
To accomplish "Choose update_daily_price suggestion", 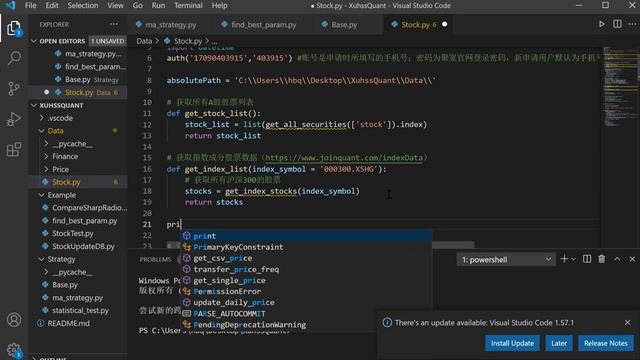I will (x=306, y=302).
